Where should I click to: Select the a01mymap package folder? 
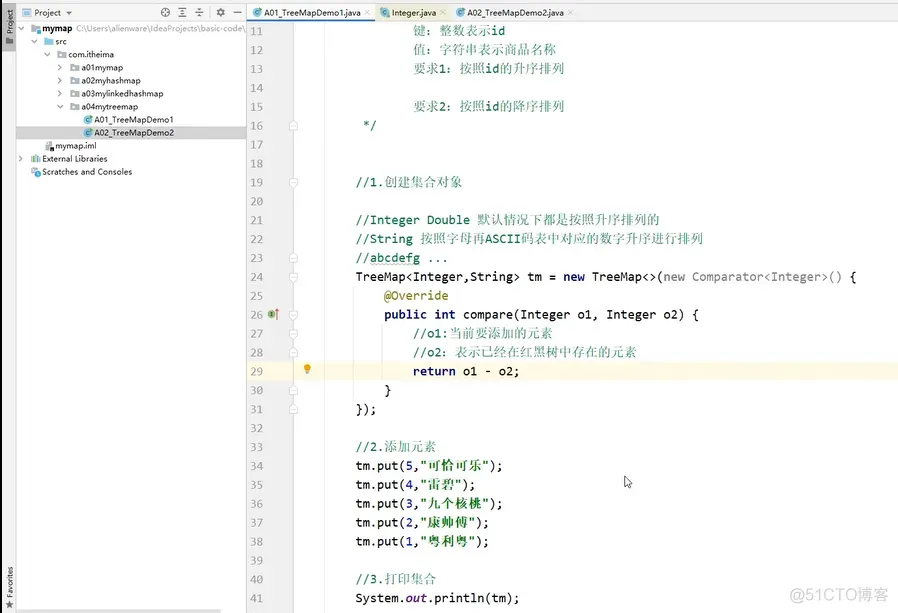[x=102, y=68]
